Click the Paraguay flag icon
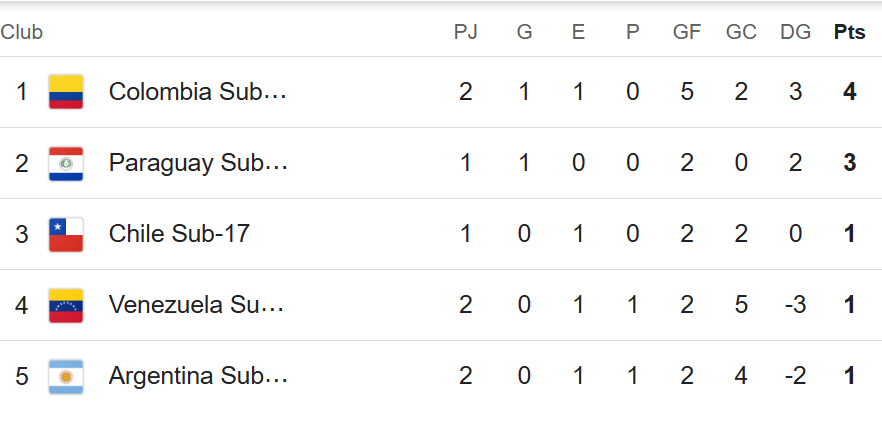882x425 pixels. 66,164
